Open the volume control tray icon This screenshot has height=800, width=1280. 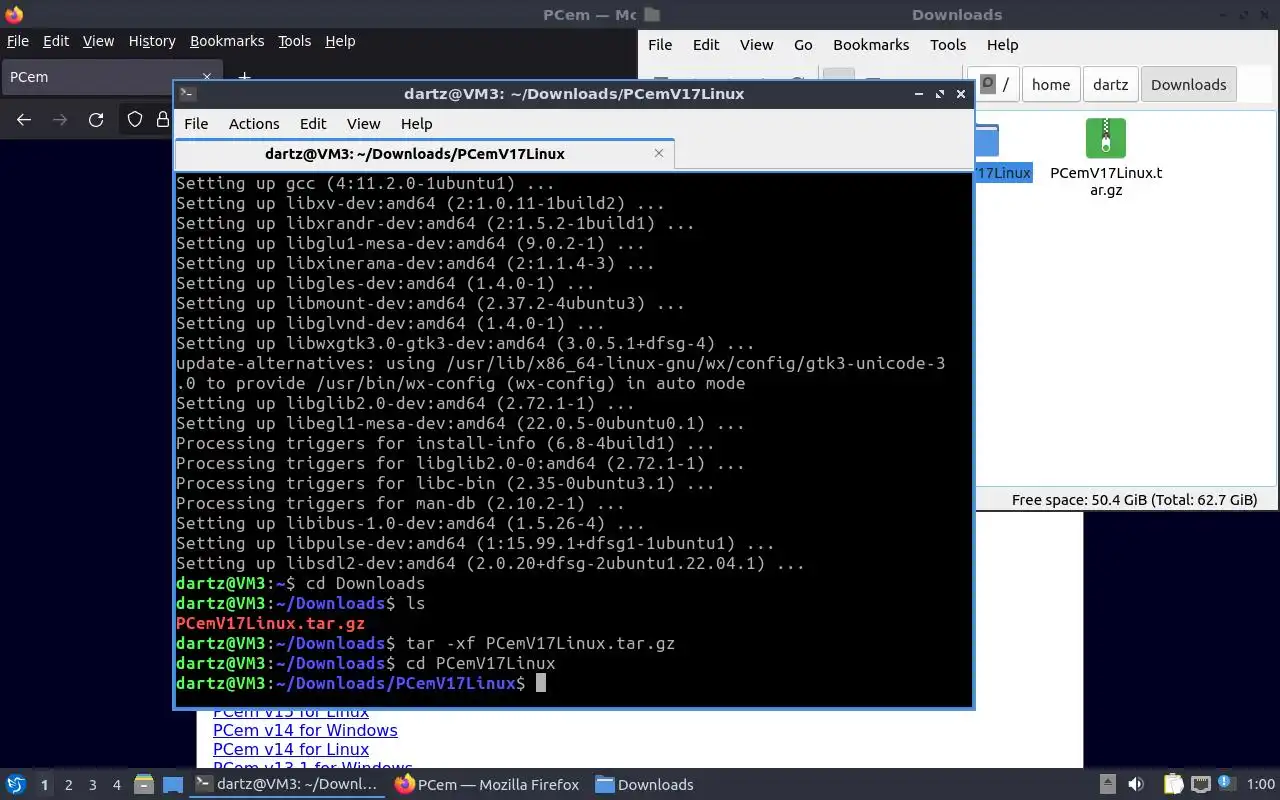(1136, 784)
